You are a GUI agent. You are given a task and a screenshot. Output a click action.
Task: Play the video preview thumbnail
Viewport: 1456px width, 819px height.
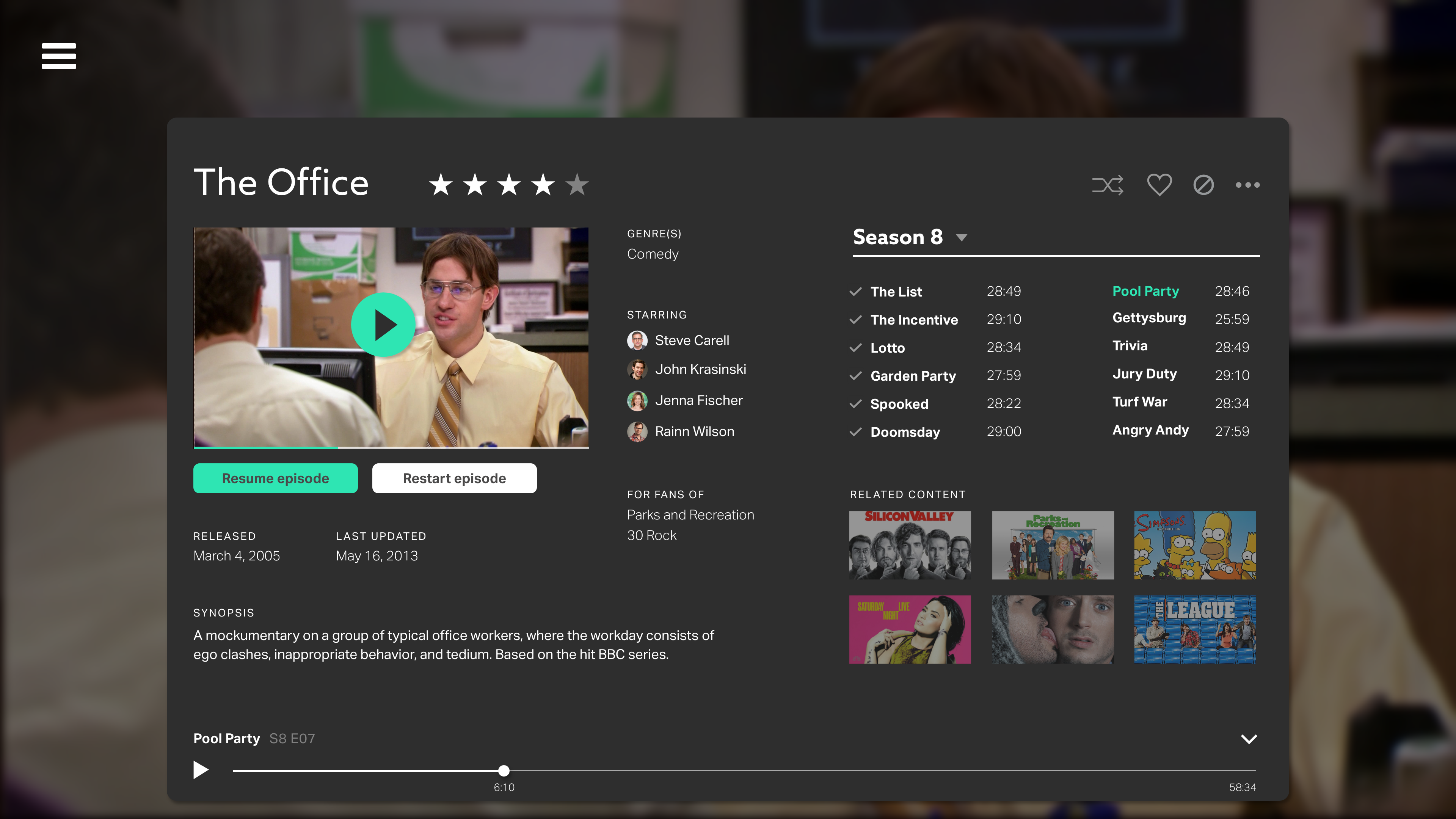click(384, 325)
